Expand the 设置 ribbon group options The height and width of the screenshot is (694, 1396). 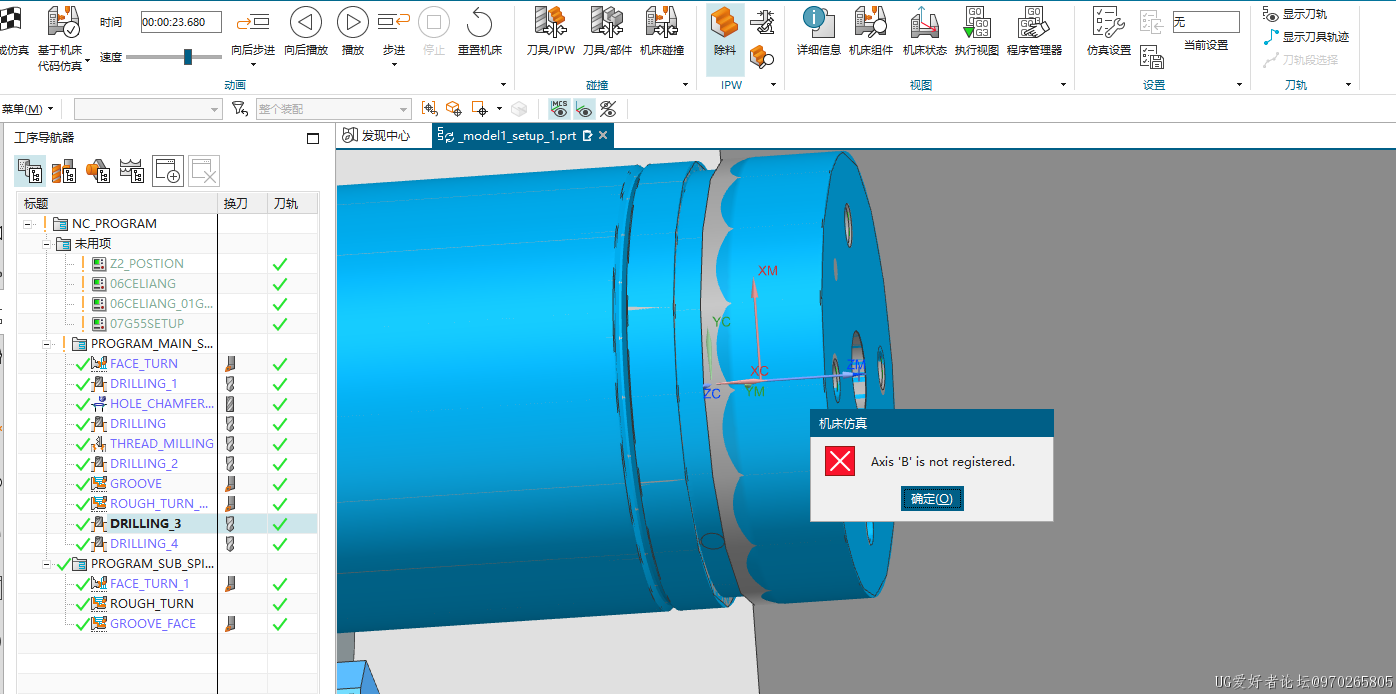pos(1238,85)
